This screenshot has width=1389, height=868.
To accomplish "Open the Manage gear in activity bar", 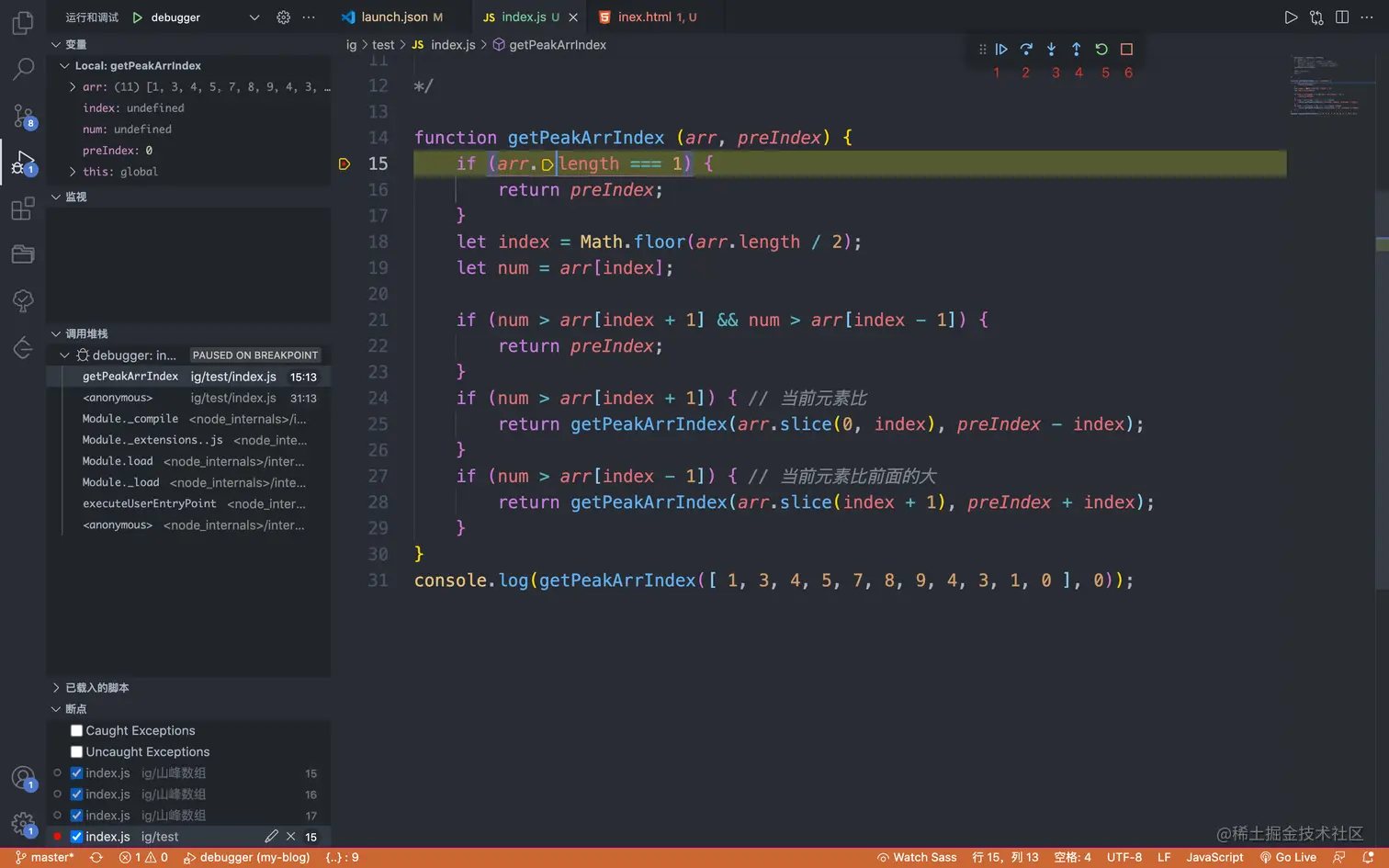I will [23, 824].
